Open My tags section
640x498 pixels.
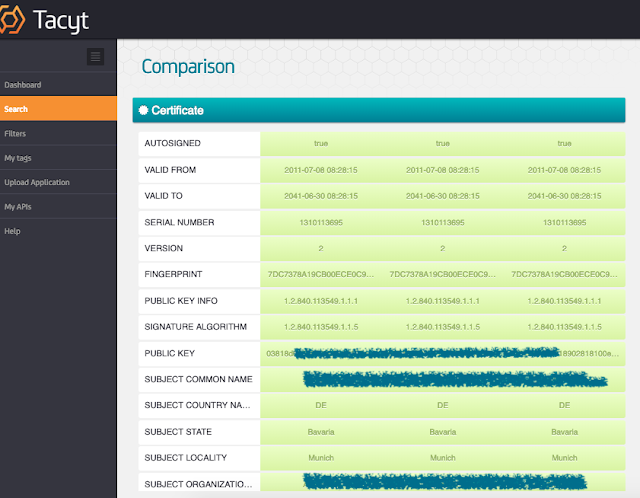[18, 158]
